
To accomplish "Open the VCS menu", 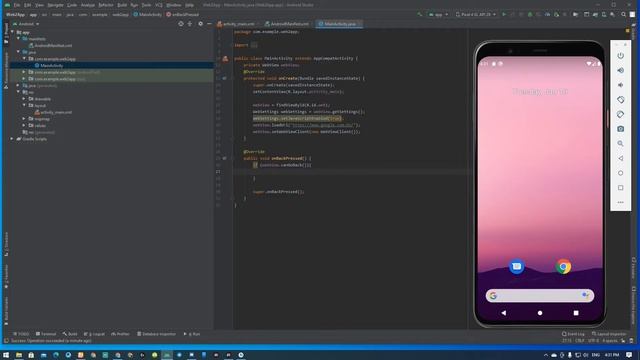I will 158,5.
